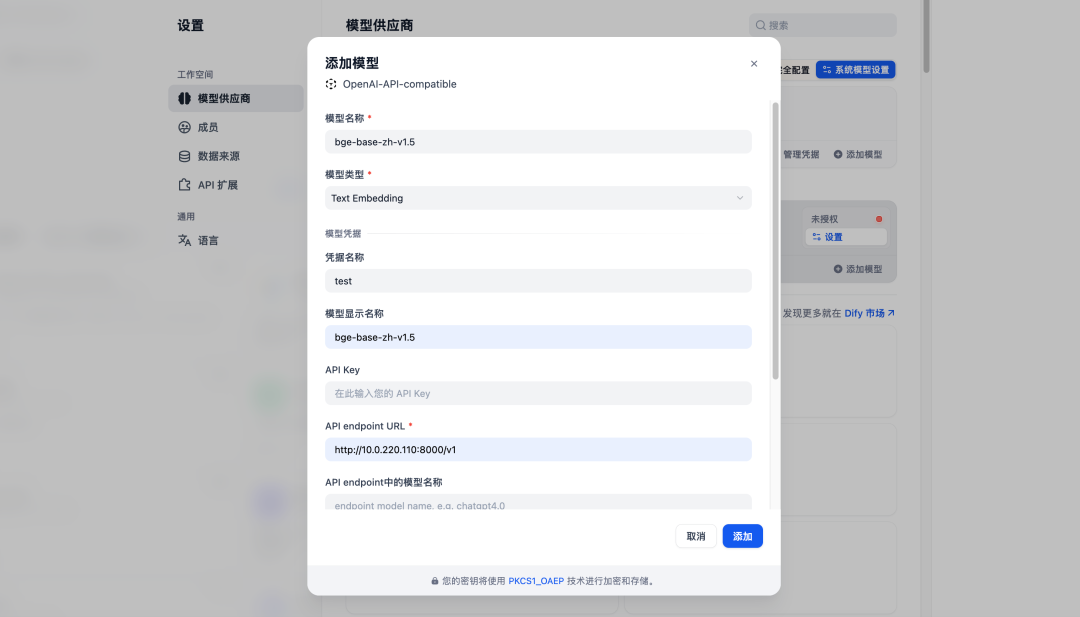Viewport: 1080px width, 617px height.
Task: Click the 设置 button on the unauthorized provider
Action: point(845,236)
